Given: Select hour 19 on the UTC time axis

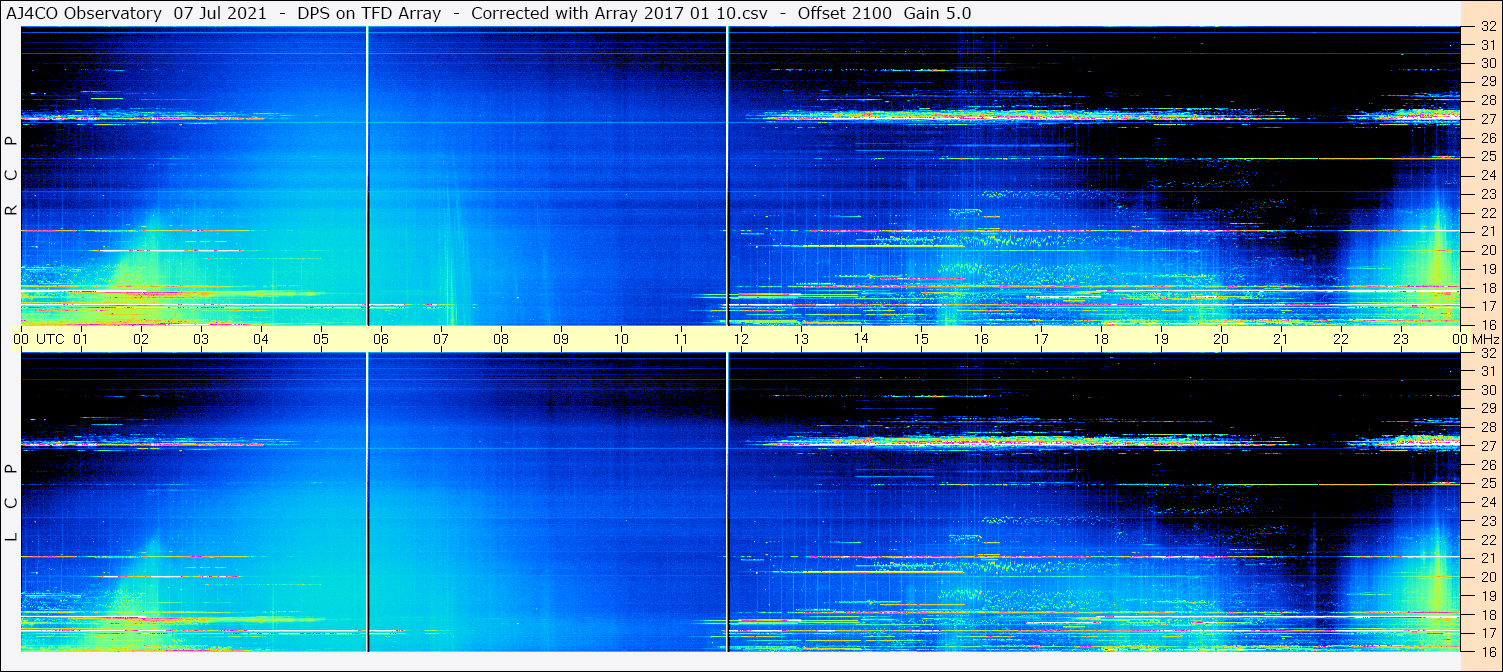Looking at the screenshot, I should (x=1161, y=339).
